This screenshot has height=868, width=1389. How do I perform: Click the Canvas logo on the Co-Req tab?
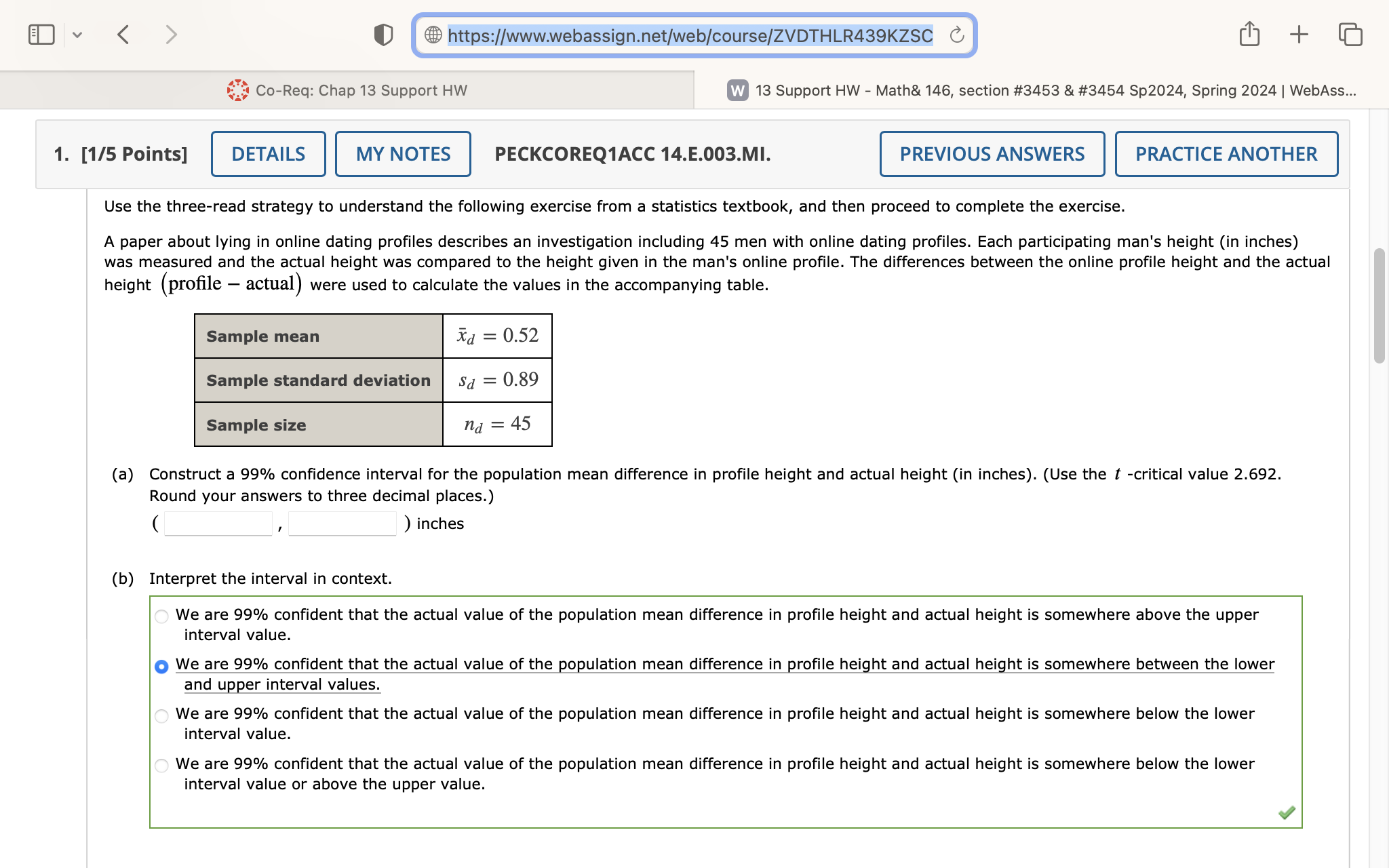point(238,90)
